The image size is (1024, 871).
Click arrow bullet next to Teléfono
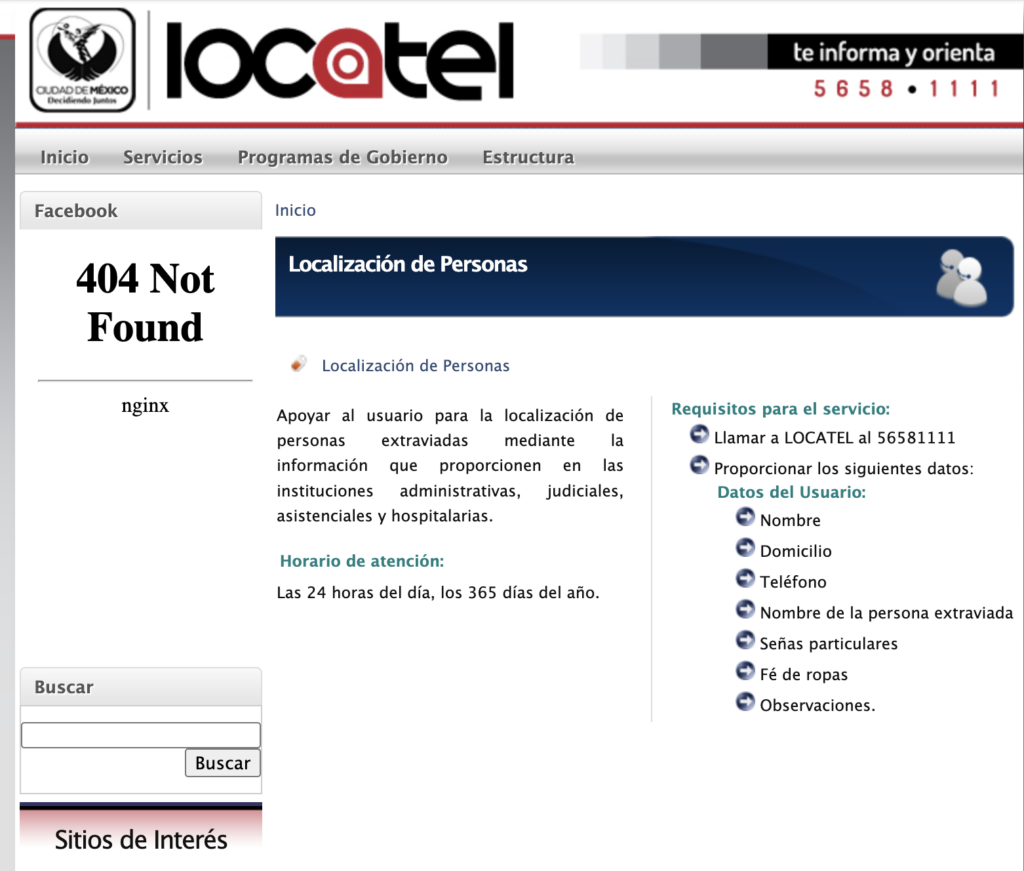click(745, 579)
